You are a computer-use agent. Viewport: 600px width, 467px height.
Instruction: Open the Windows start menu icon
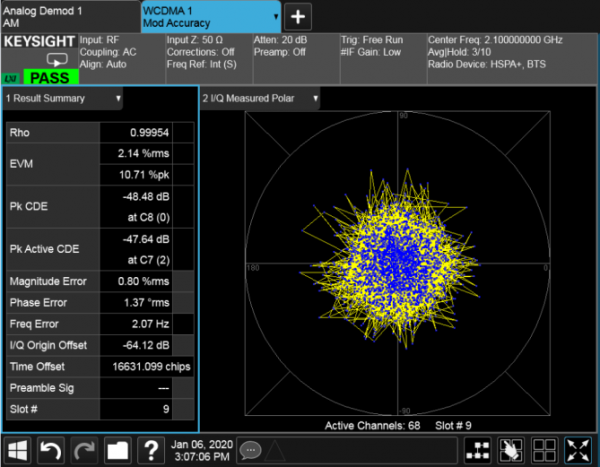tap(21, 450)
